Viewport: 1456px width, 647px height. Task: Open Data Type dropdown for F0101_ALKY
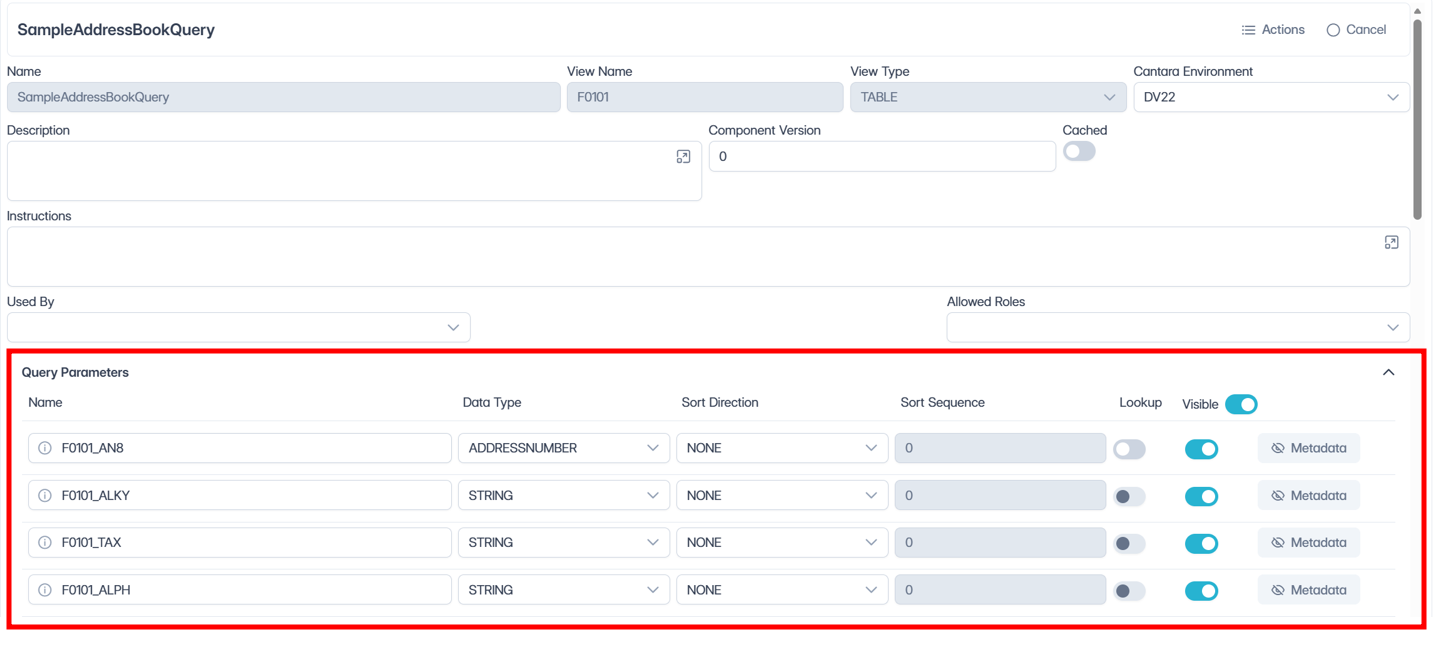click(564, 495)
